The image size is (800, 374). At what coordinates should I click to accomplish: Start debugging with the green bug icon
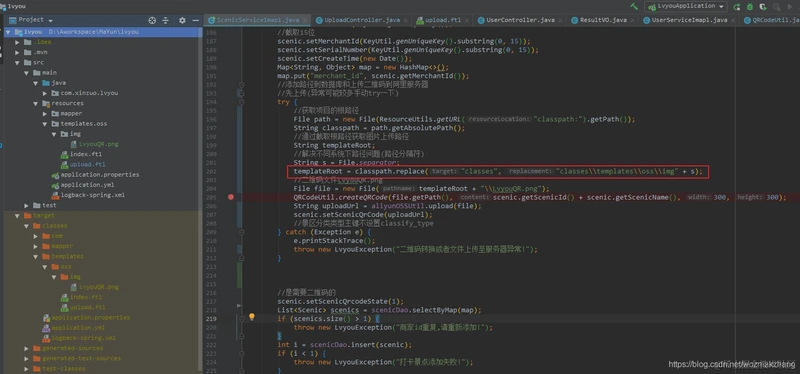tap(749, 7)
